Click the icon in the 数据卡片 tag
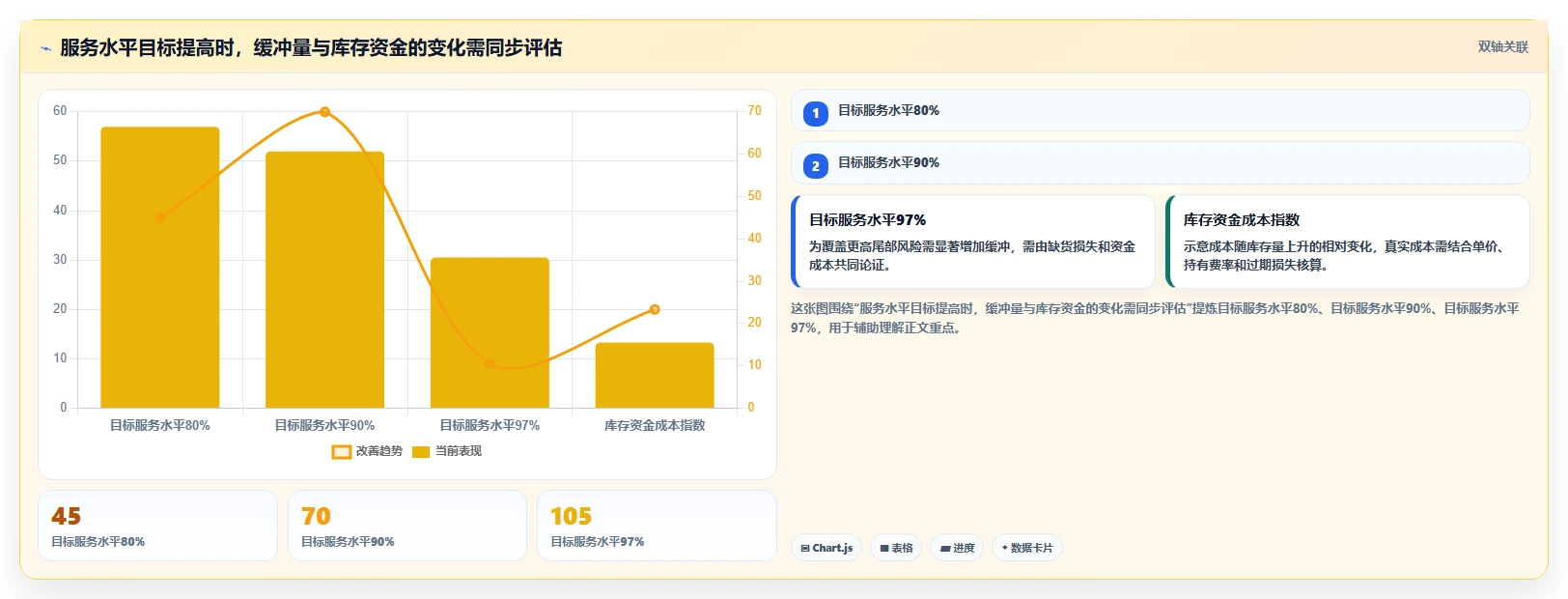Screen dimensions: 1568x599 click(x=1004, y=548)
